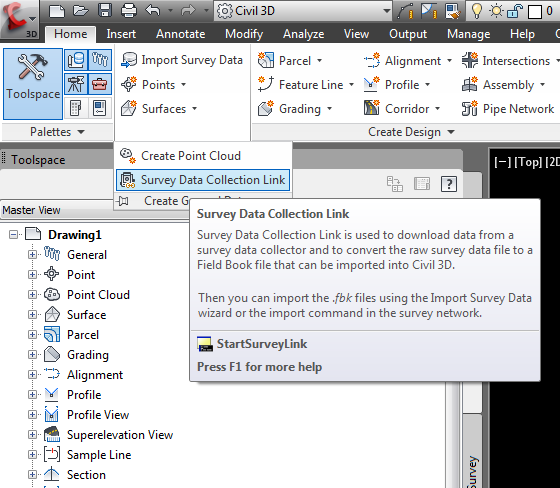Viewport: 560px width, 488px height.
Task: Click the Plot printer icon
Action: pos(129,11)
